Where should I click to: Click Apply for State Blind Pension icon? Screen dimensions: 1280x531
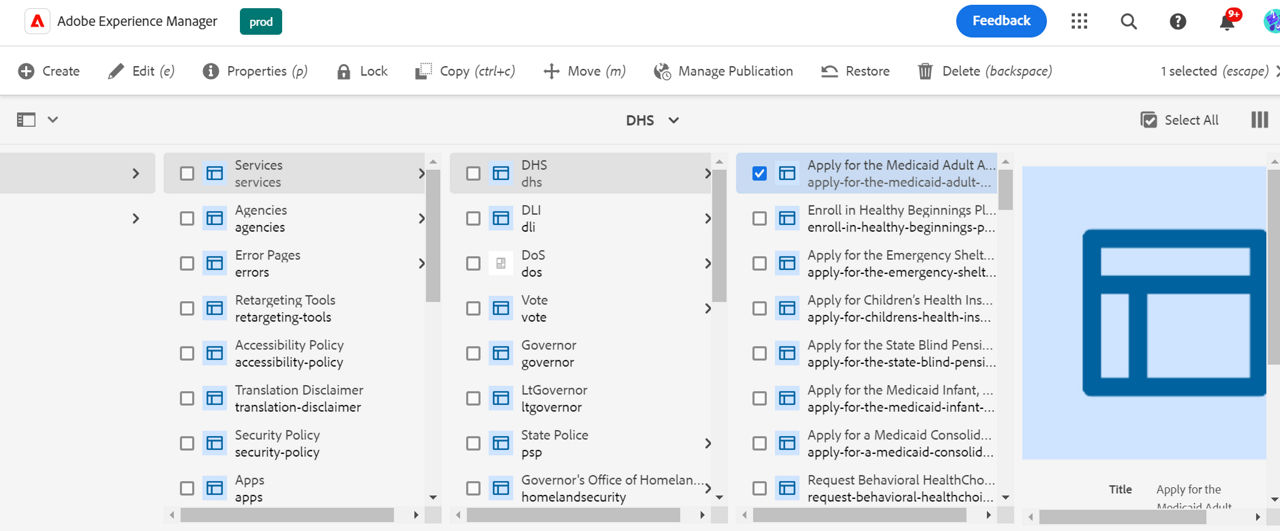coord(786,353)
